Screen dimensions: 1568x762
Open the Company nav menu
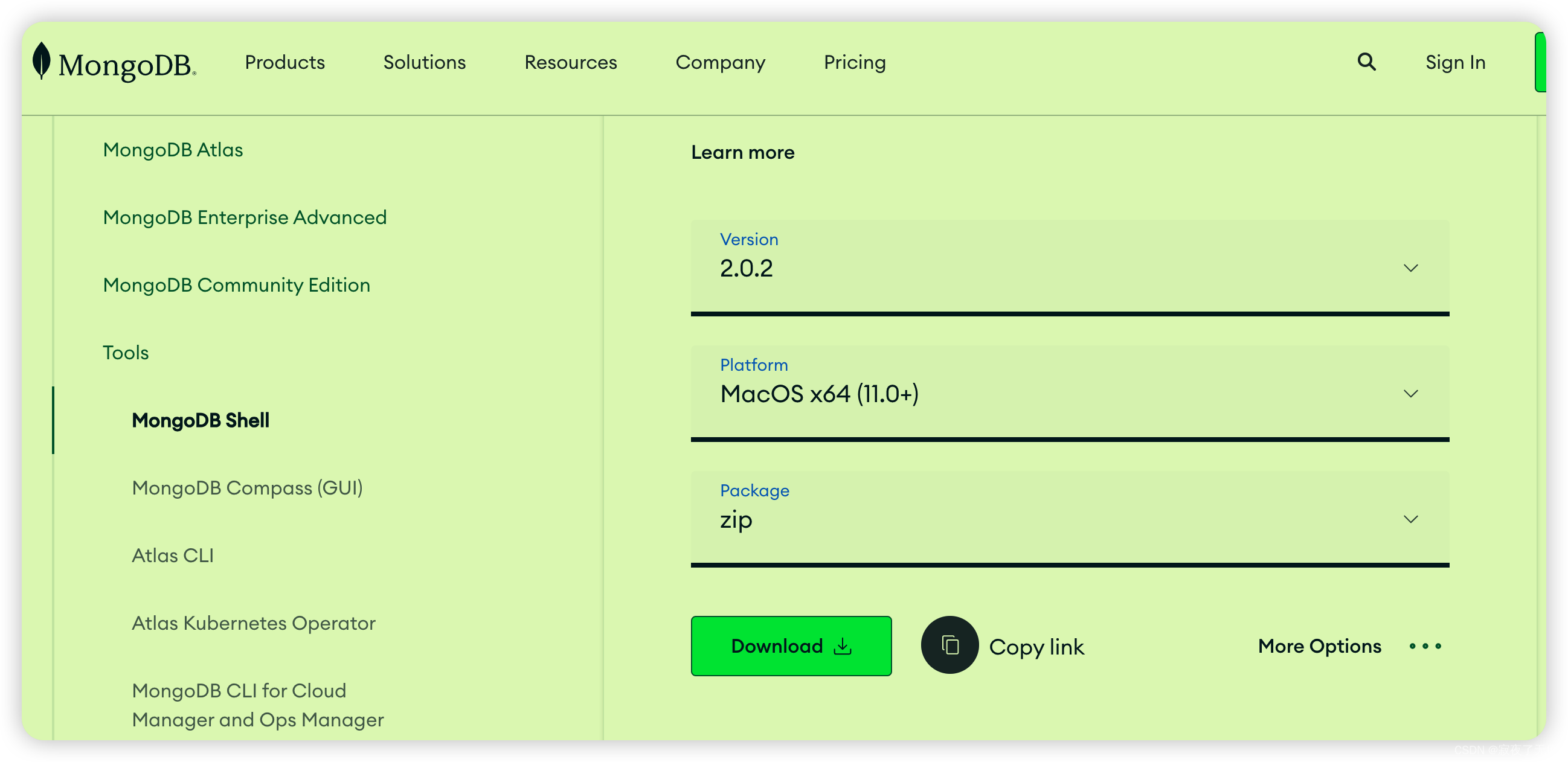pos(720,62)
